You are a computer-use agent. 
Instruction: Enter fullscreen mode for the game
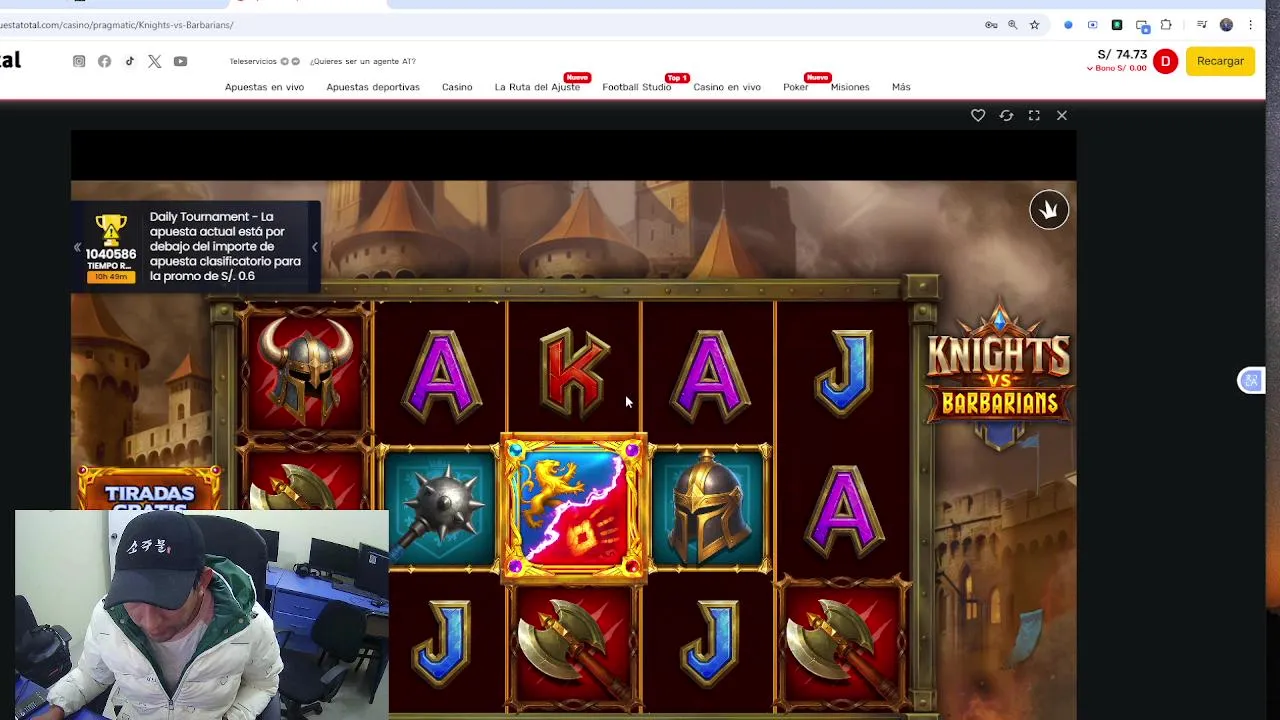click(x=1034, y=116)
